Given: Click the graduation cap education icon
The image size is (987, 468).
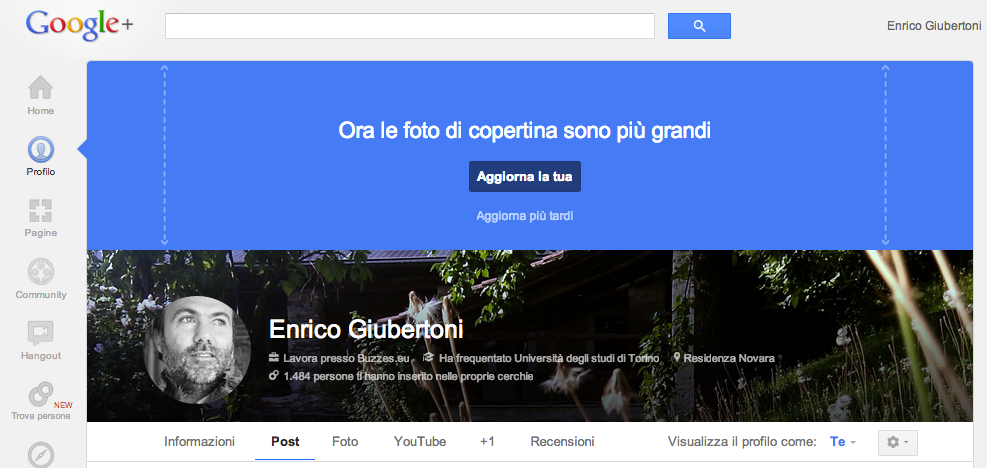Looking at the screenshot, I should 429,358.
